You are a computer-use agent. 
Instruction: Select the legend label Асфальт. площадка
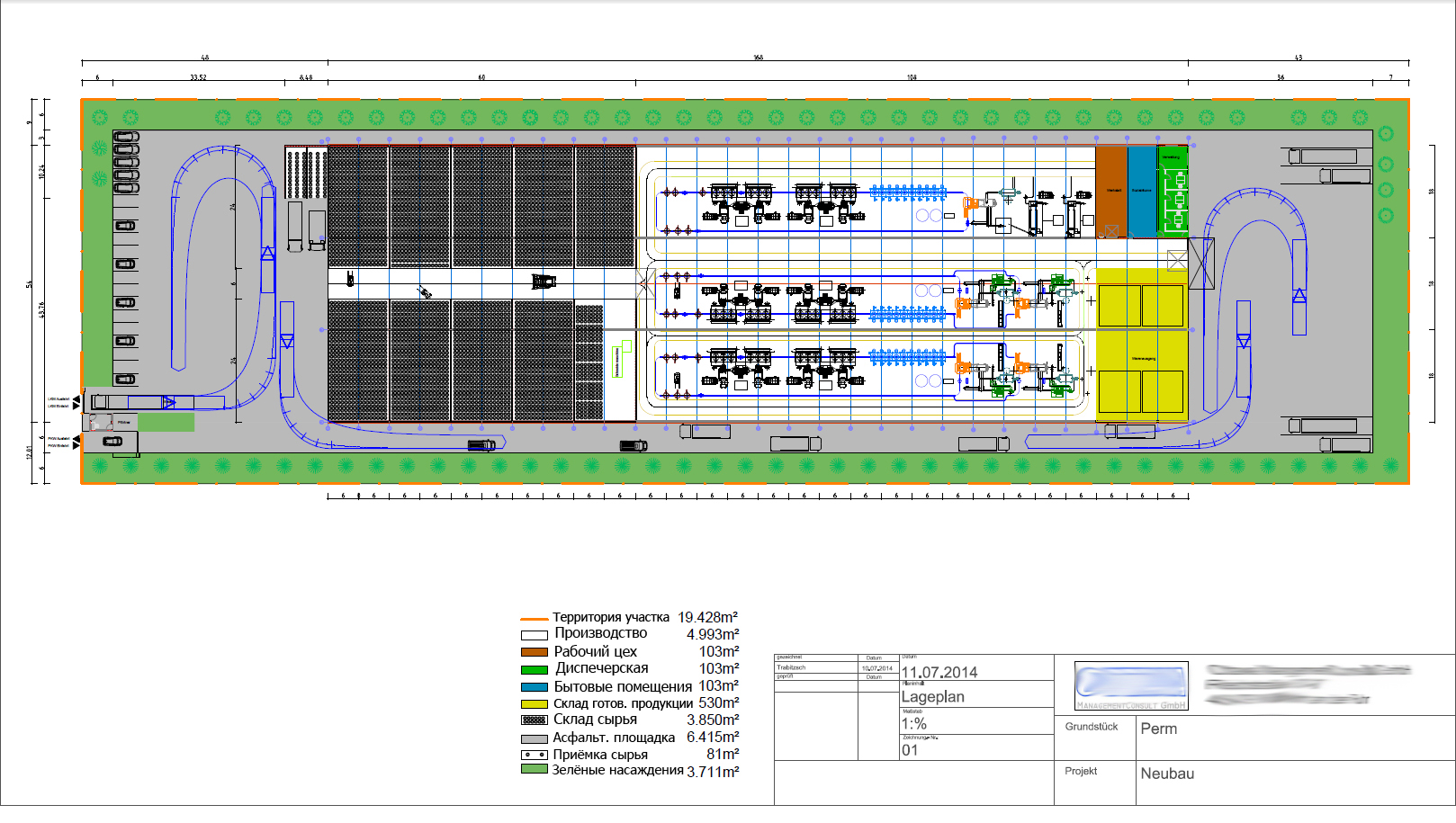pos(614,738)
